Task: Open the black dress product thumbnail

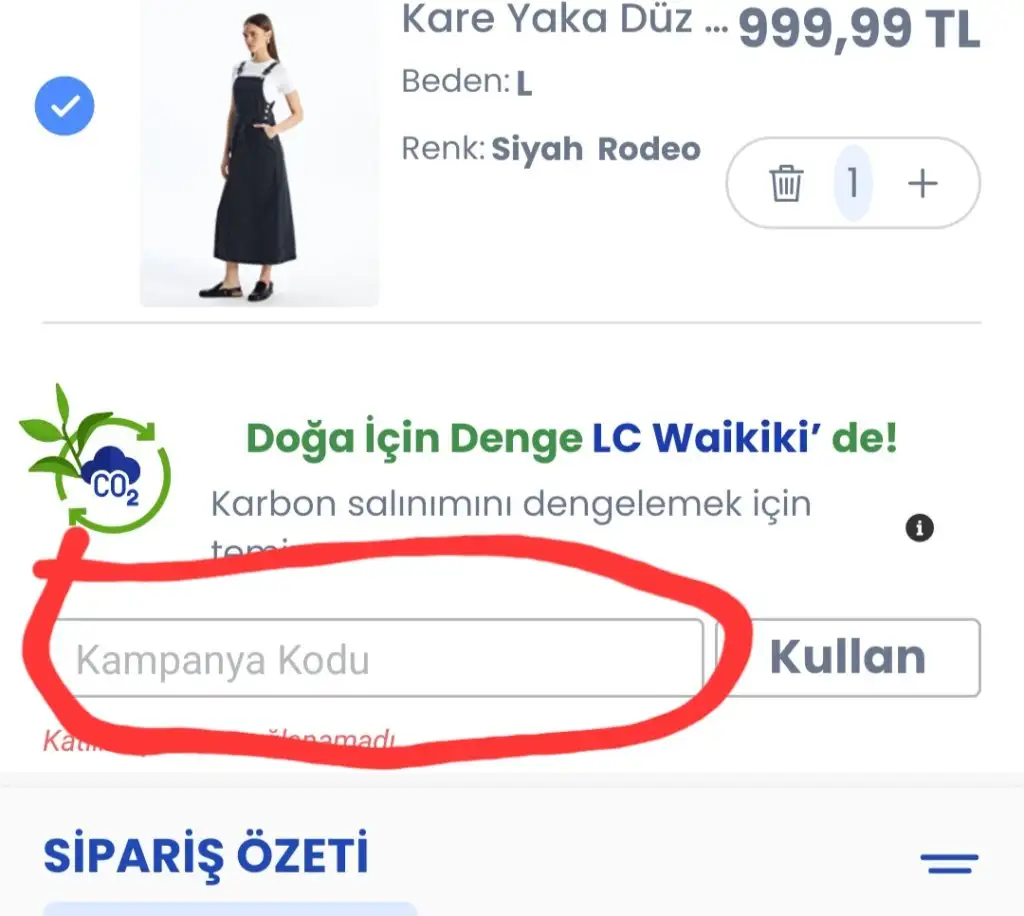Action: pos(259,154)
